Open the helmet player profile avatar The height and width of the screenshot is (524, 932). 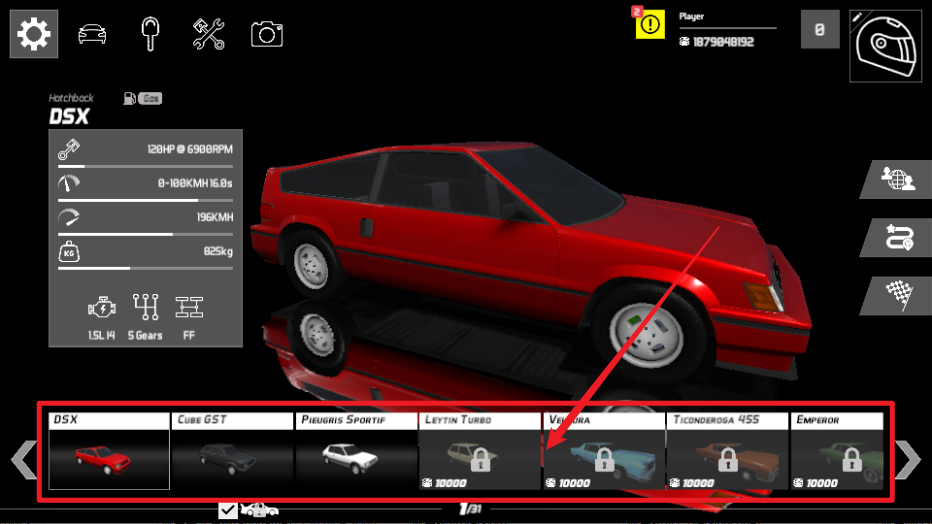click(x=885, y=45)
